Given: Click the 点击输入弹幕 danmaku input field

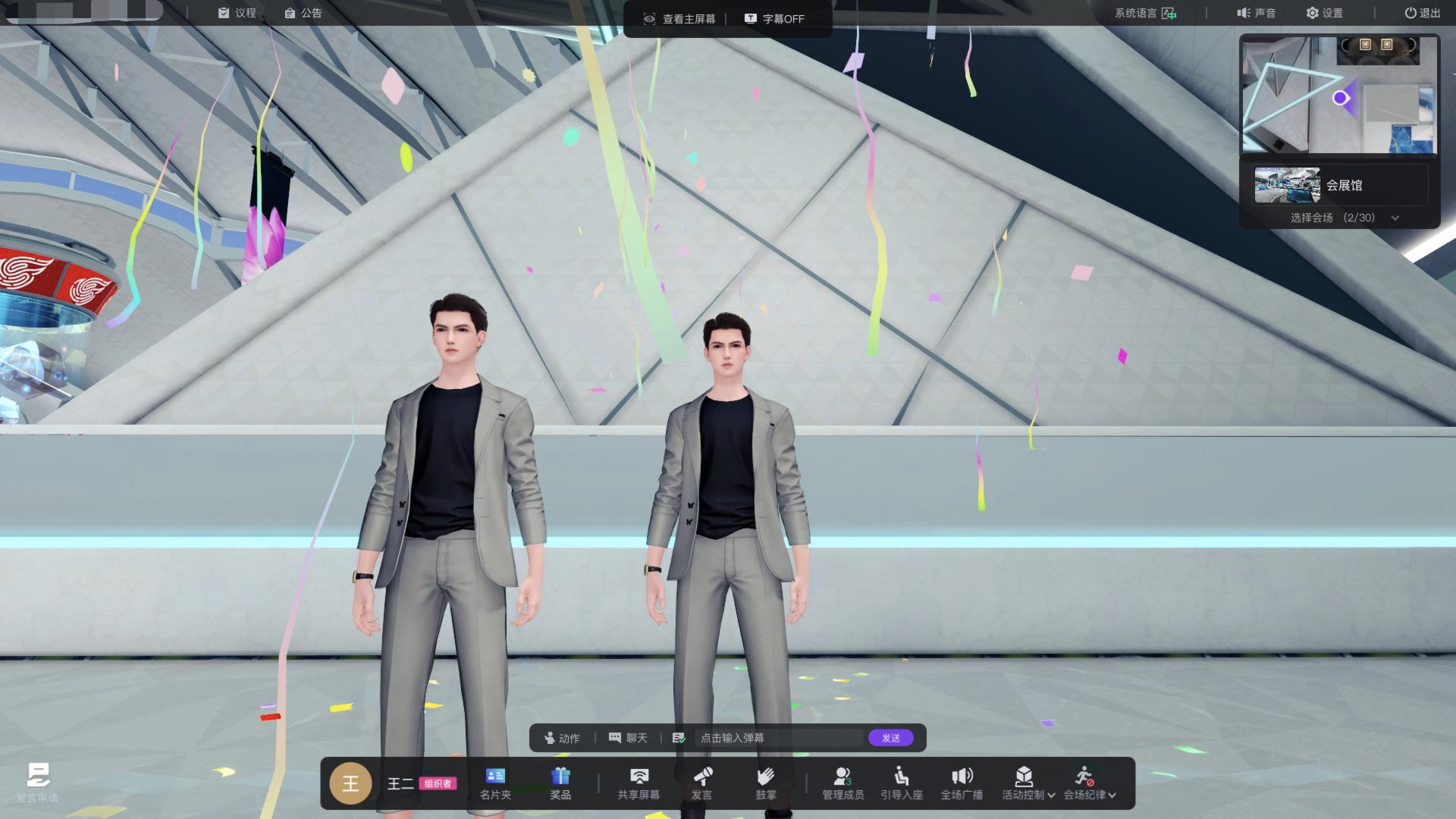Looking at the screenshot, I should (x=780, y=738).
